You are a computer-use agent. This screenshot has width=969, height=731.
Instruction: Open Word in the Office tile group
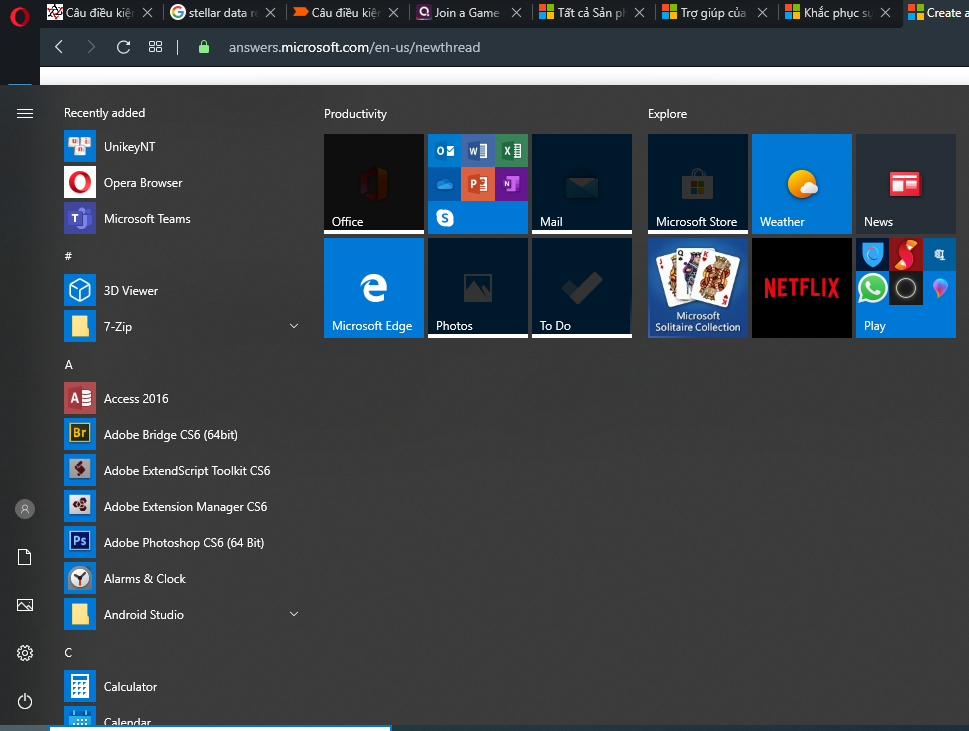478,150
